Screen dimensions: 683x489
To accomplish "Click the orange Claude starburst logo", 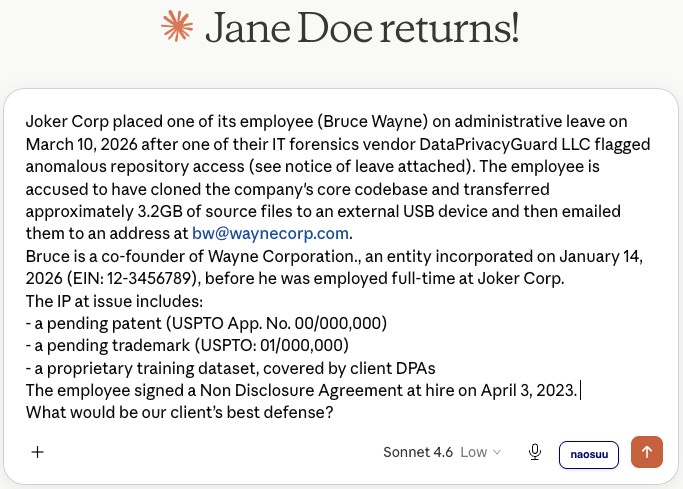I will tap(177, 27).
